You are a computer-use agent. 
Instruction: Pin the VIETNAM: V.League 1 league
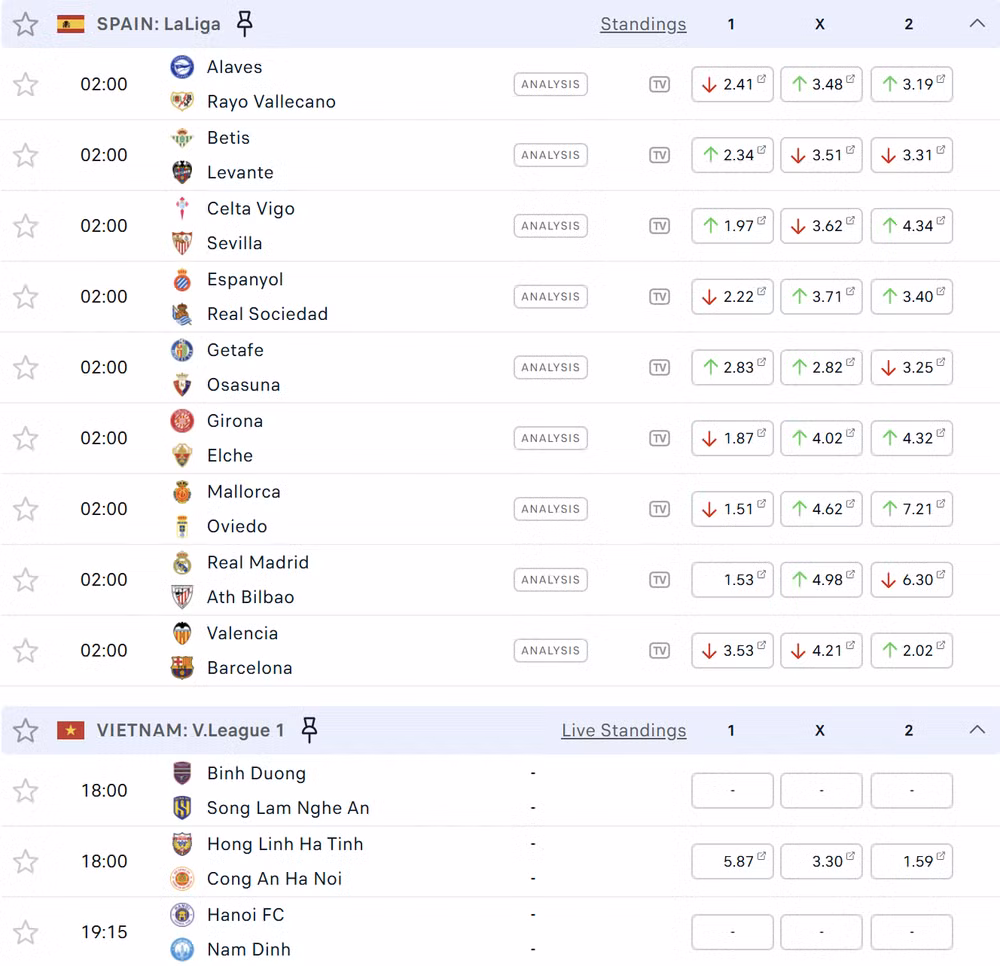309,730
